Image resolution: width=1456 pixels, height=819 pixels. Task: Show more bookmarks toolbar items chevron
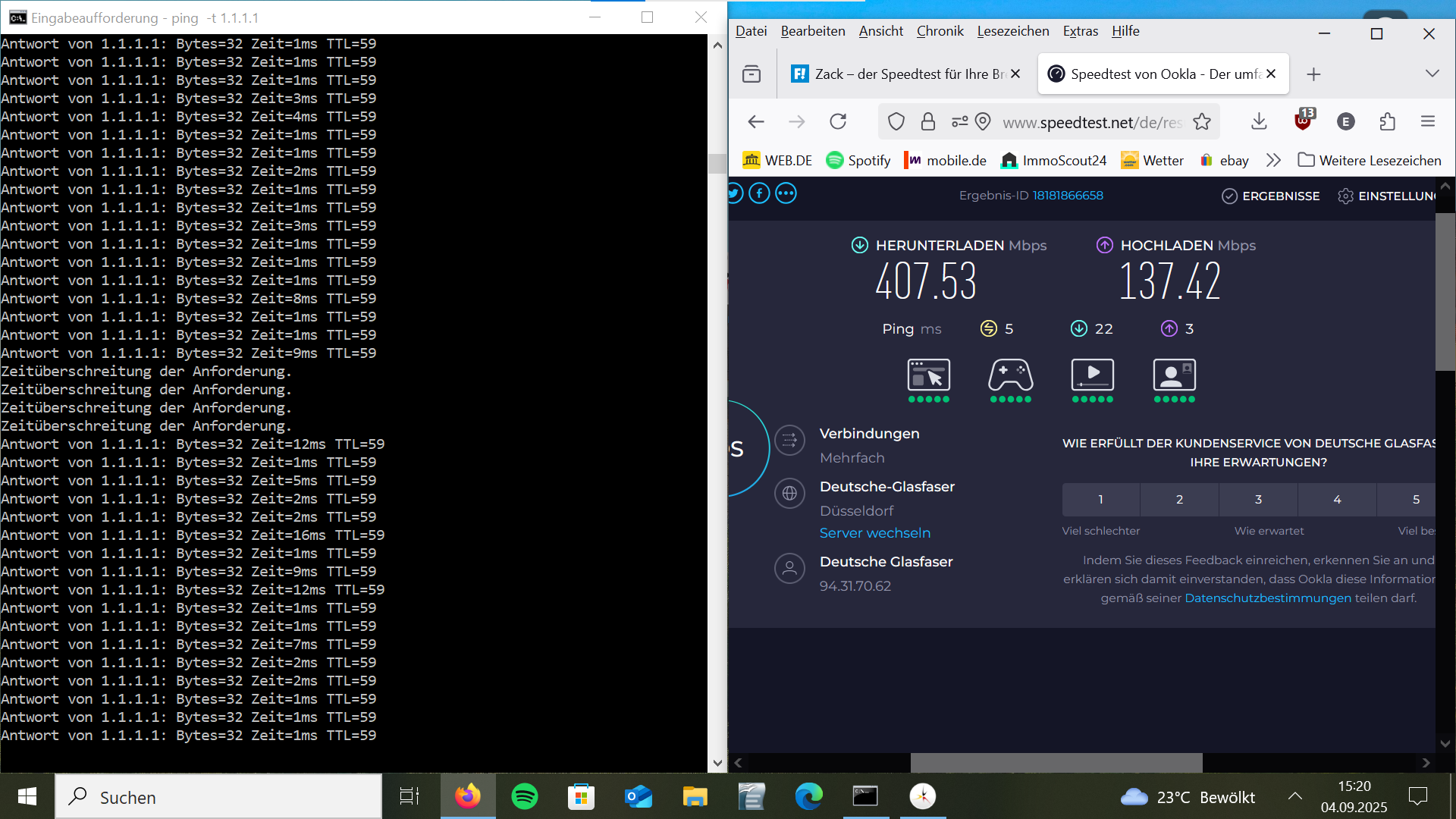1273,160
